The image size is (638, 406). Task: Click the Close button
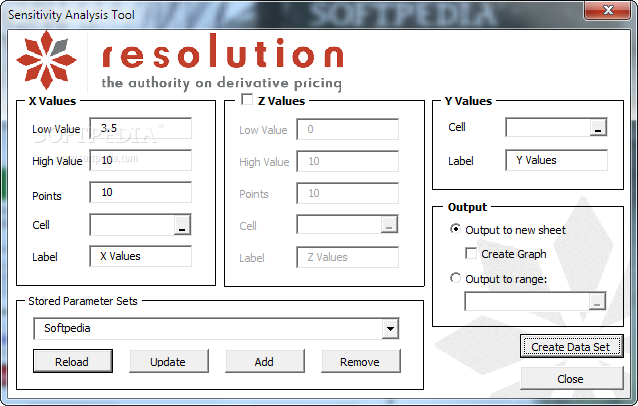(571, 379)
